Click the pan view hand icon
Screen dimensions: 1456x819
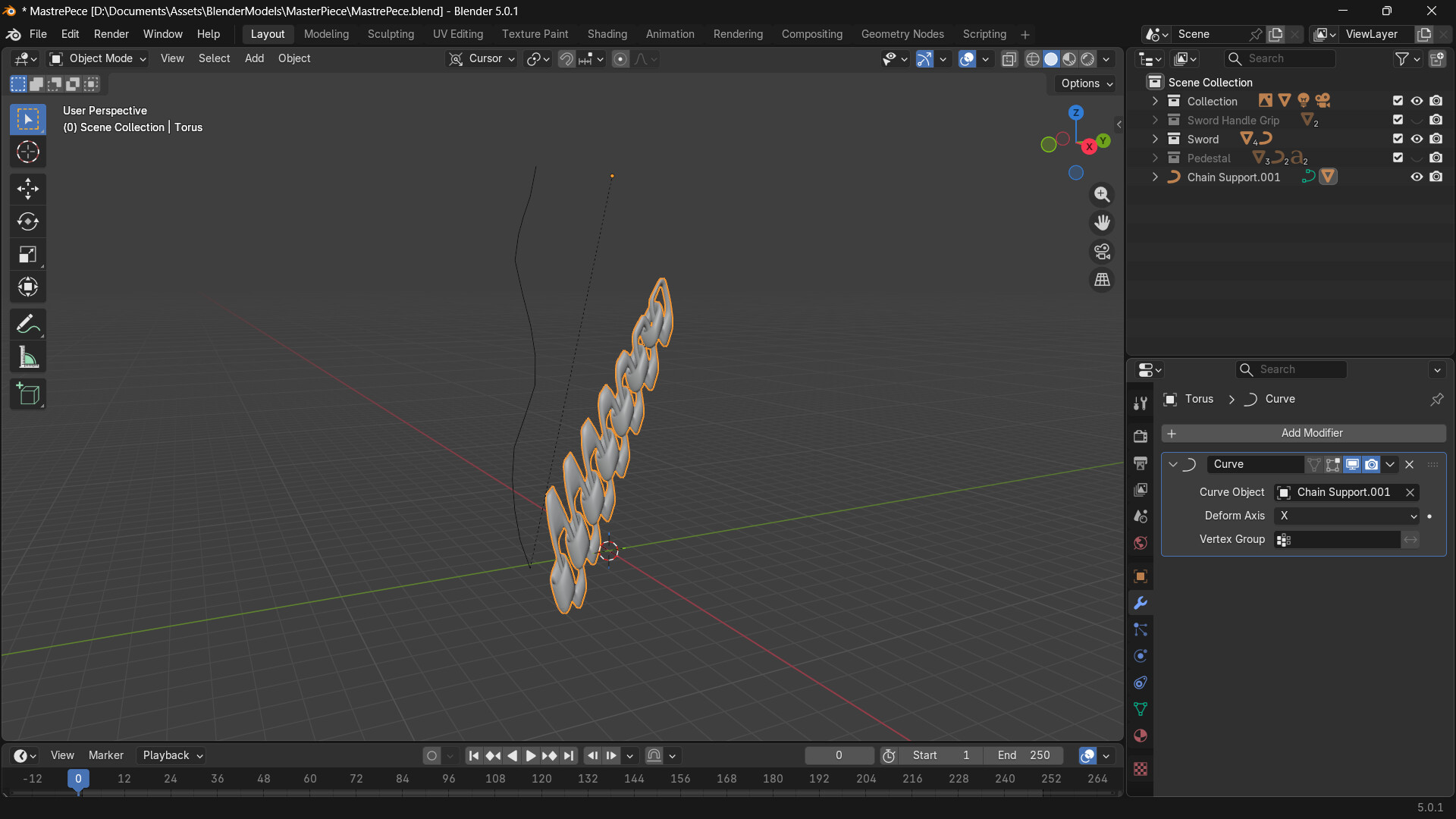1102,223
